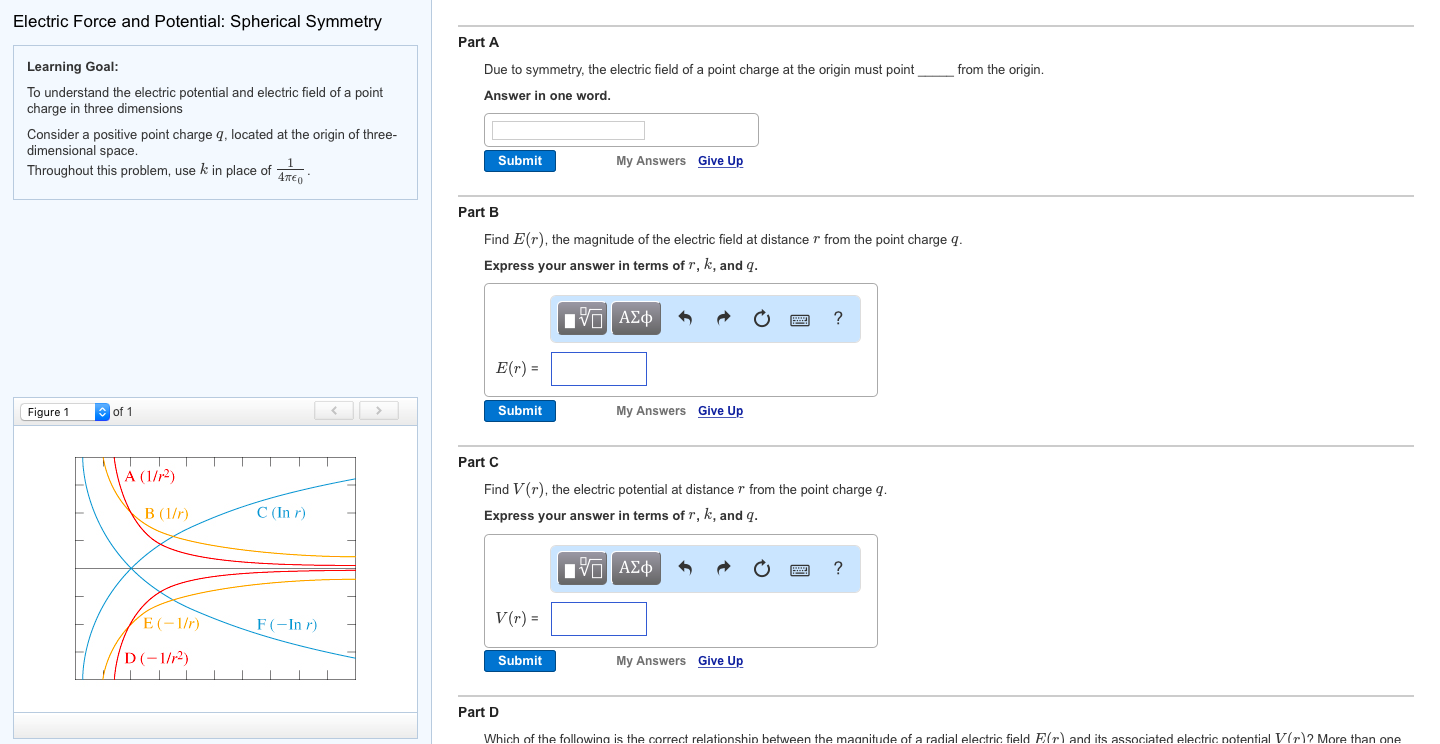Image resolution: width=1440 pixels, height=744 pixels.
Task: Open My Answers for Part B
Action: (x=651, y=411)
